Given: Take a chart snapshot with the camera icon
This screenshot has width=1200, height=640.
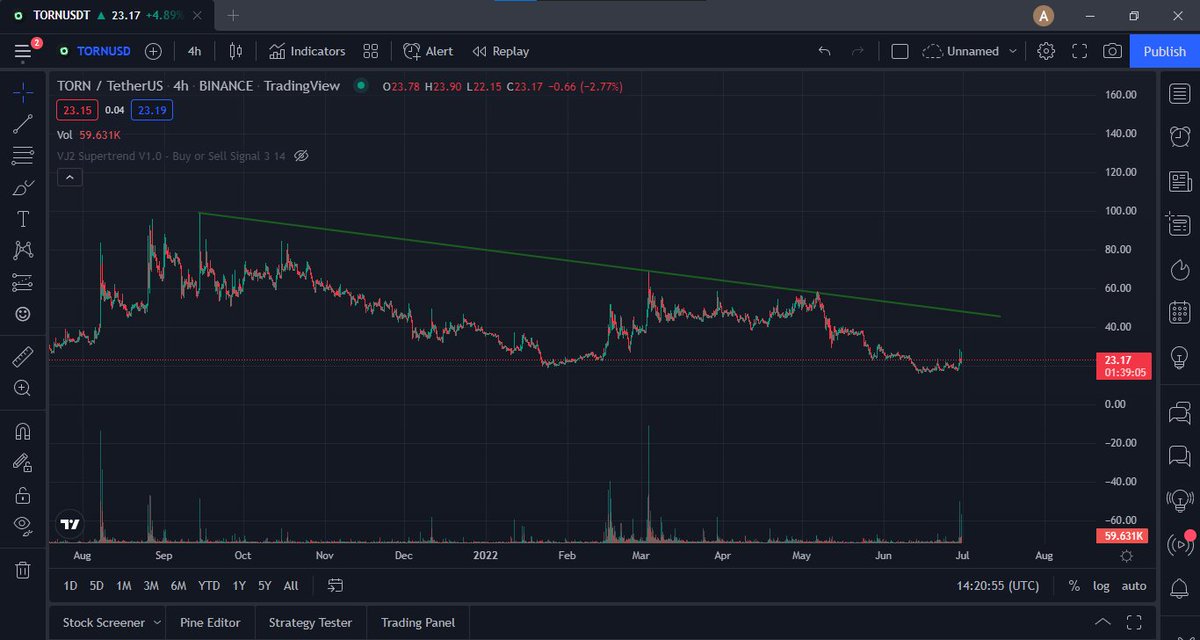Looking at the screenshot, I should 1112,50.
